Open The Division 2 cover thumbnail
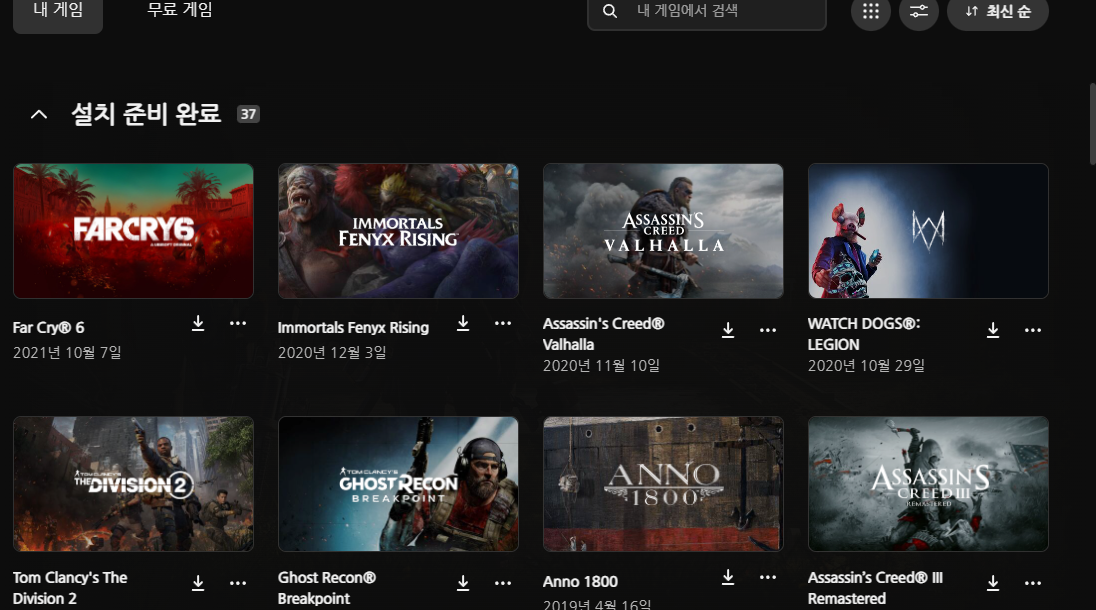1096x610 pixels. (134, 484)
